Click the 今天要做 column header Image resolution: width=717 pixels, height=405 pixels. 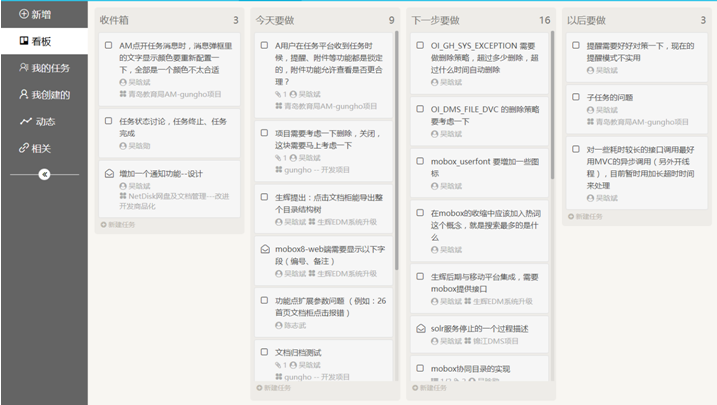tap(275, 19)
